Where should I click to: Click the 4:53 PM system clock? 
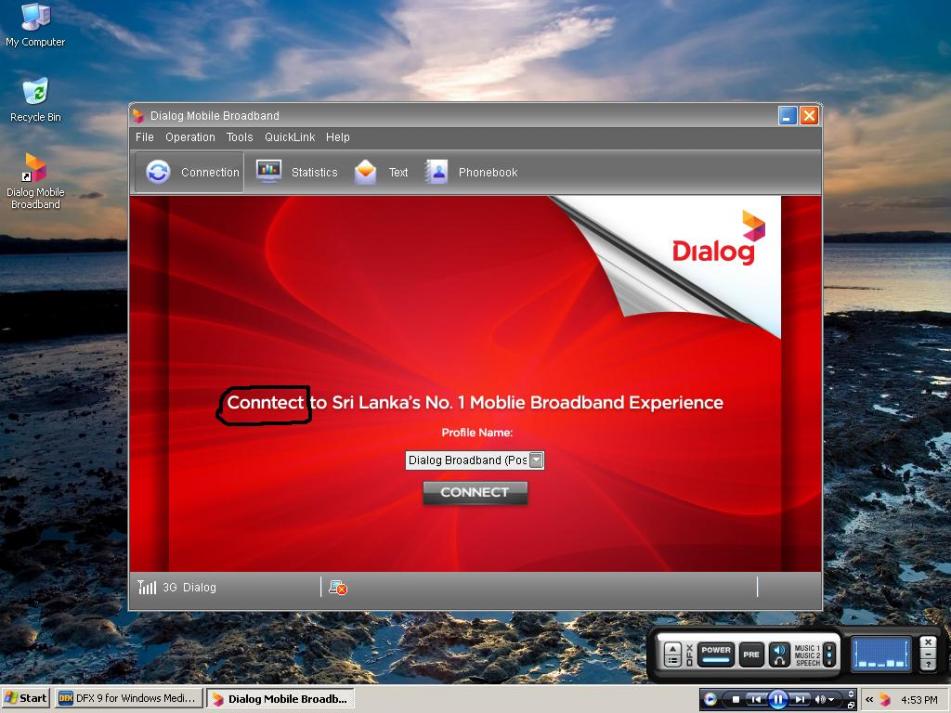[919, 700]
